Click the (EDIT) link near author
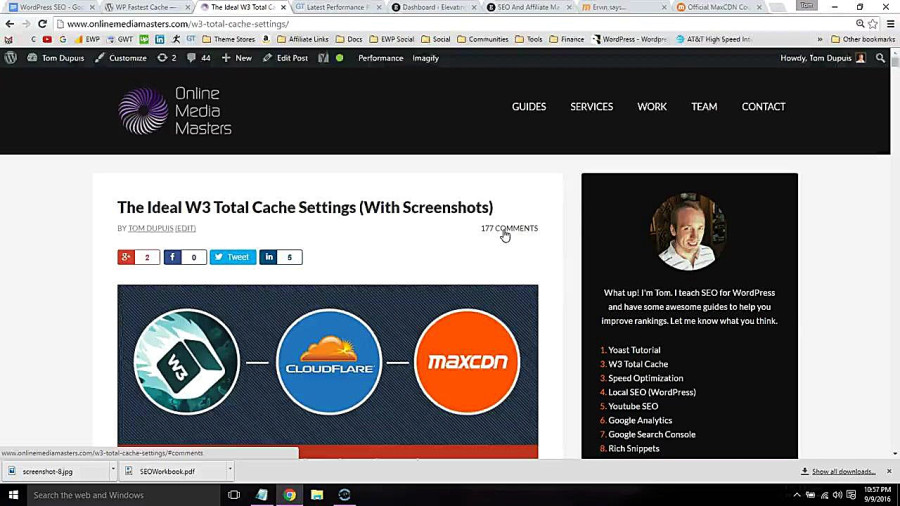The width and height of the screenshot is (900, 506). (185, 228)
